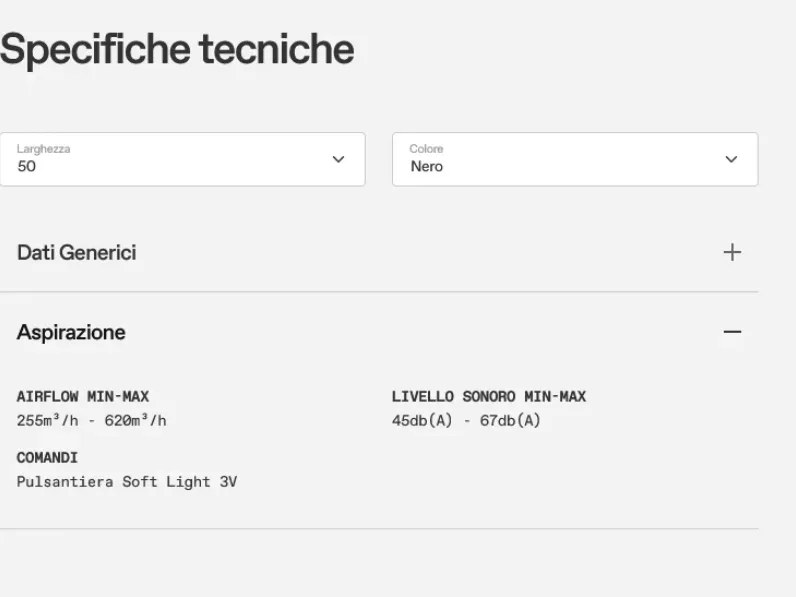Viewport: 796px width, 597px height.
Task: Select the COMANDI label
Action: pyautogui.click(x=47, y=458)
